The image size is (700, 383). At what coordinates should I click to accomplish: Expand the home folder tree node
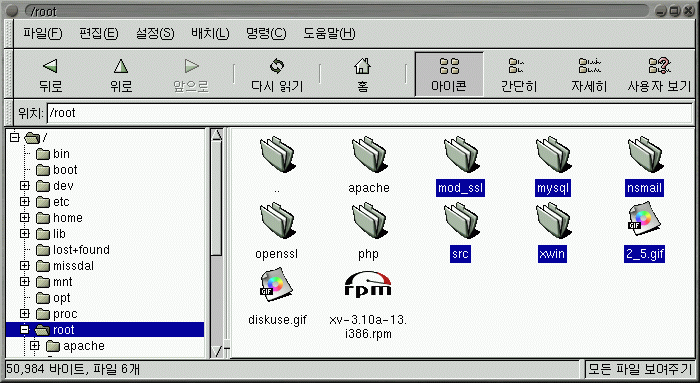point(25,218)
